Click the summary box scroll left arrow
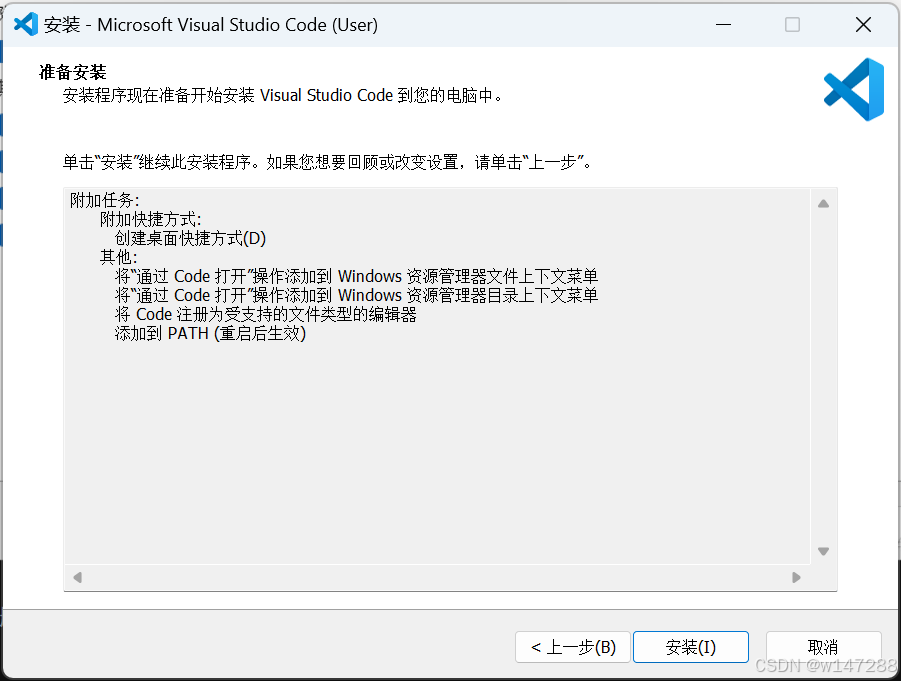Image resolution: width=901 pixels, height=681 pixels. pyautogui.click(x=78, y=577)
